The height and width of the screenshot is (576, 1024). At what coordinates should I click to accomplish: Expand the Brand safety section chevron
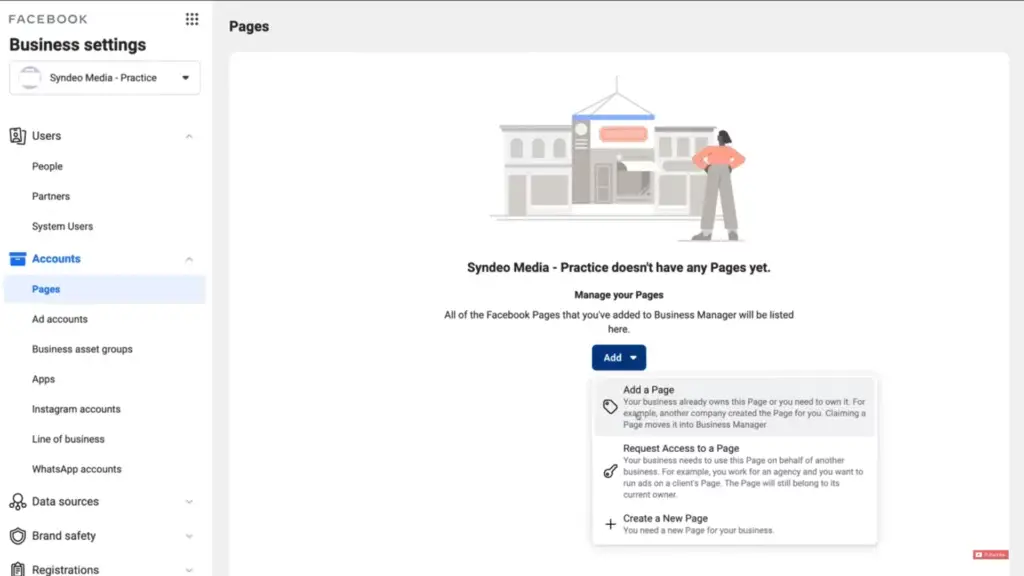(189, 536)
